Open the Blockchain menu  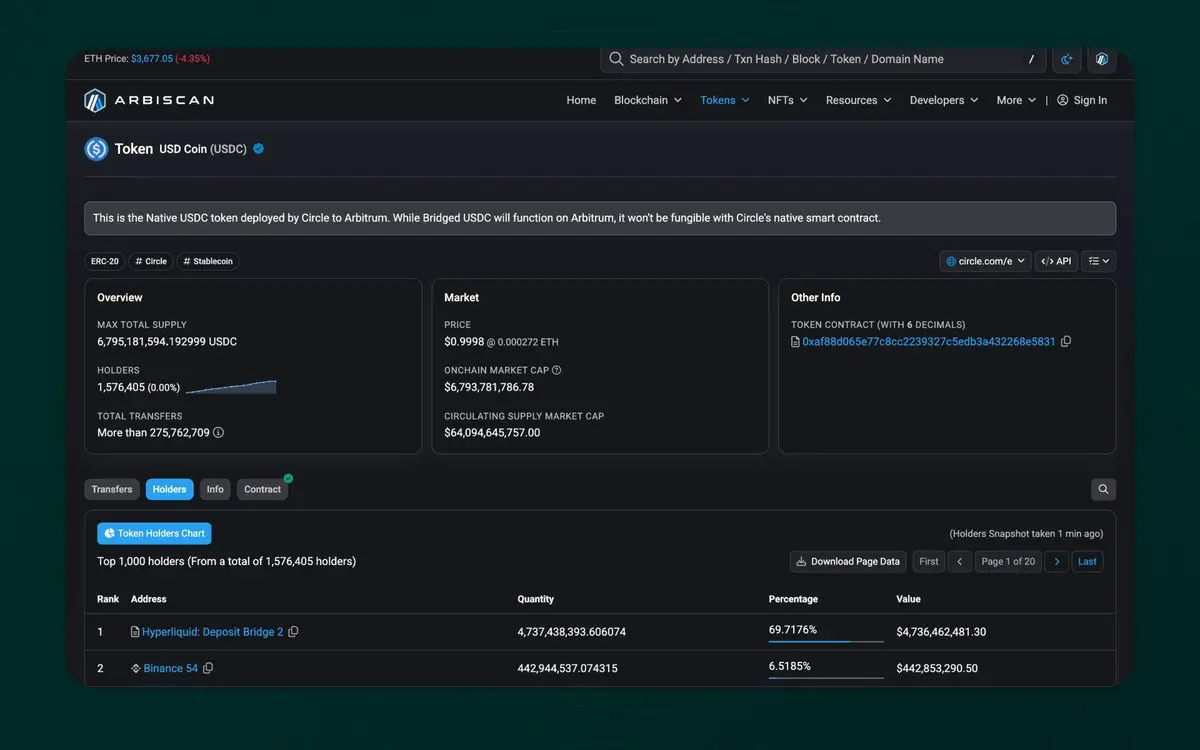point(648,100)
